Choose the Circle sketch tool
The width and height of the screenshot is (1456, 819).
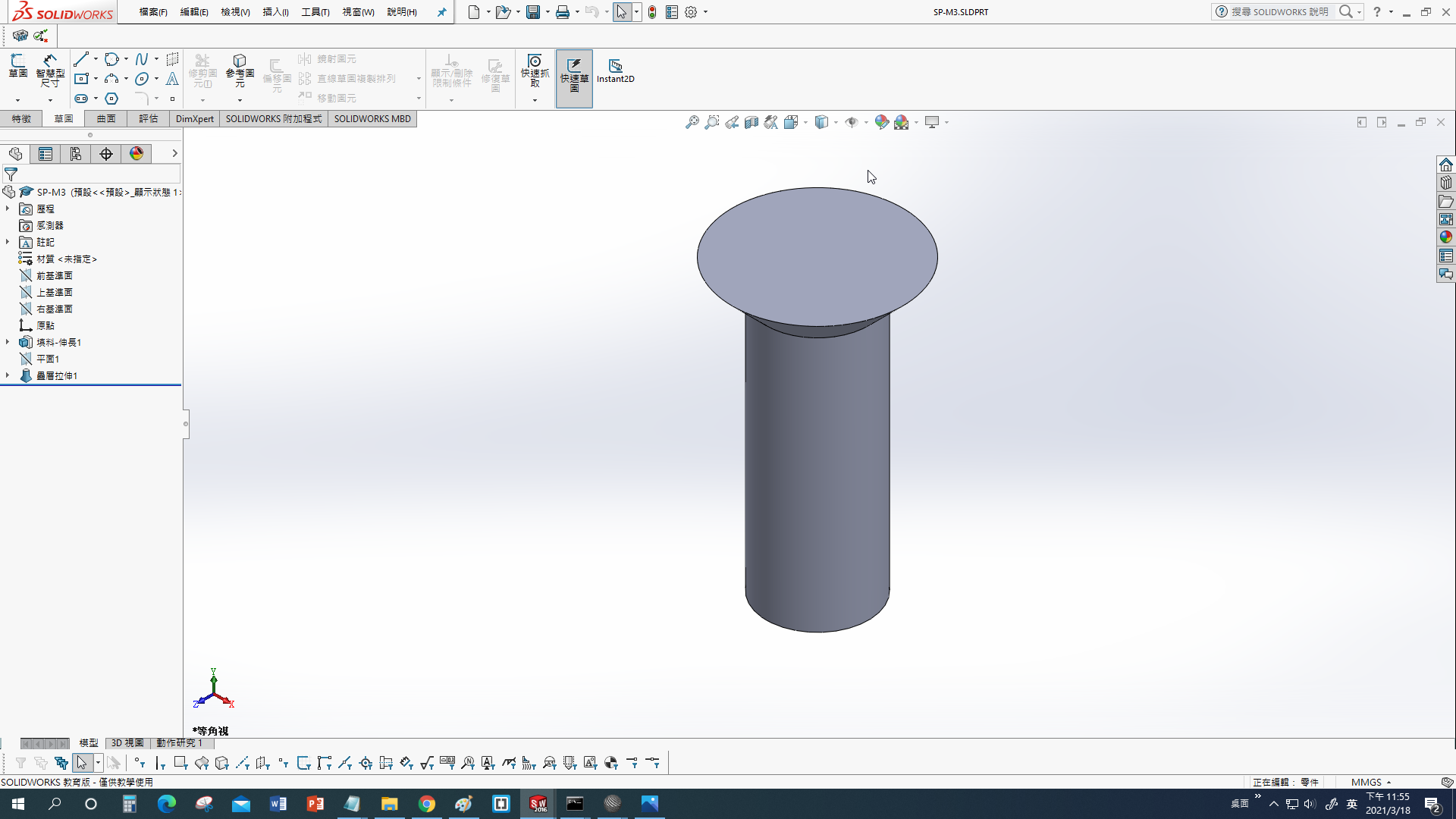(112, 59)
